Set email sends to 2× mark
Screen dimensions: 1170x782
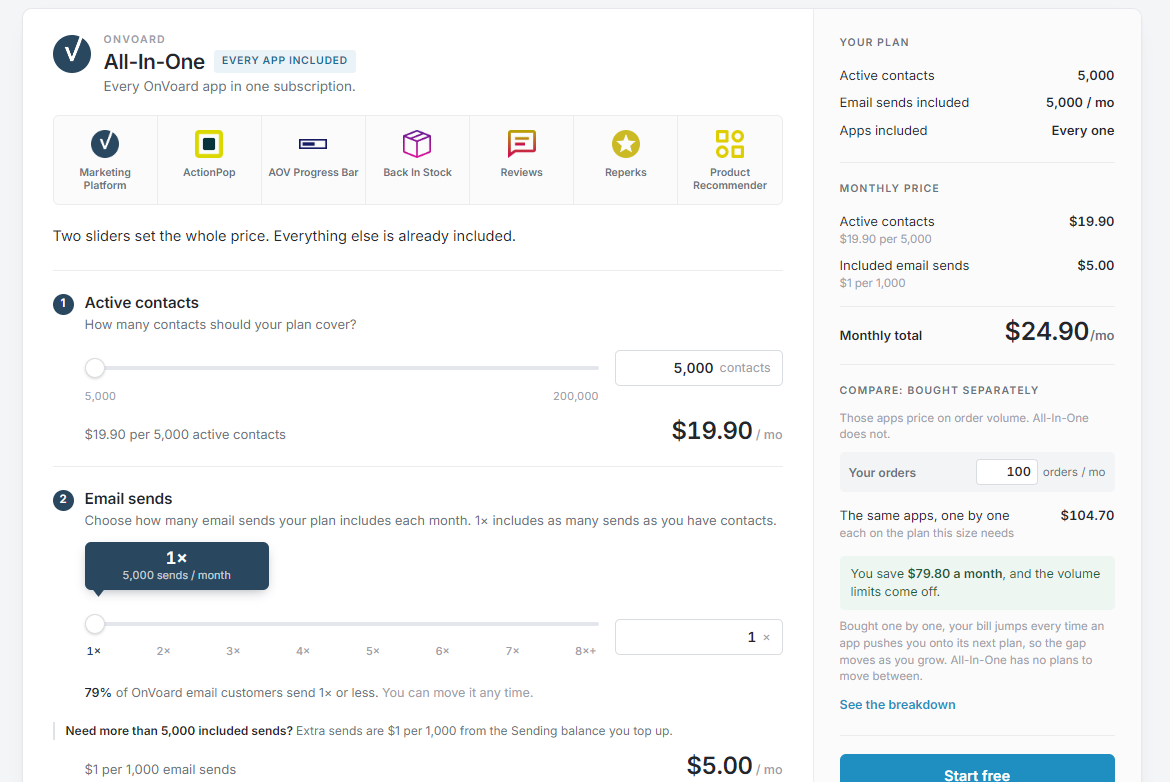pos(163,651)
